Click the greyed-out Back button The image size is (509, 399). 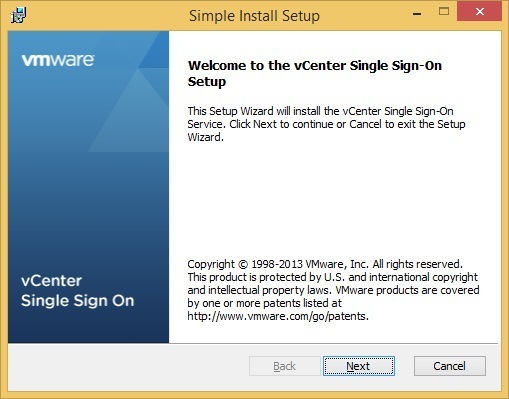[285, 366]
